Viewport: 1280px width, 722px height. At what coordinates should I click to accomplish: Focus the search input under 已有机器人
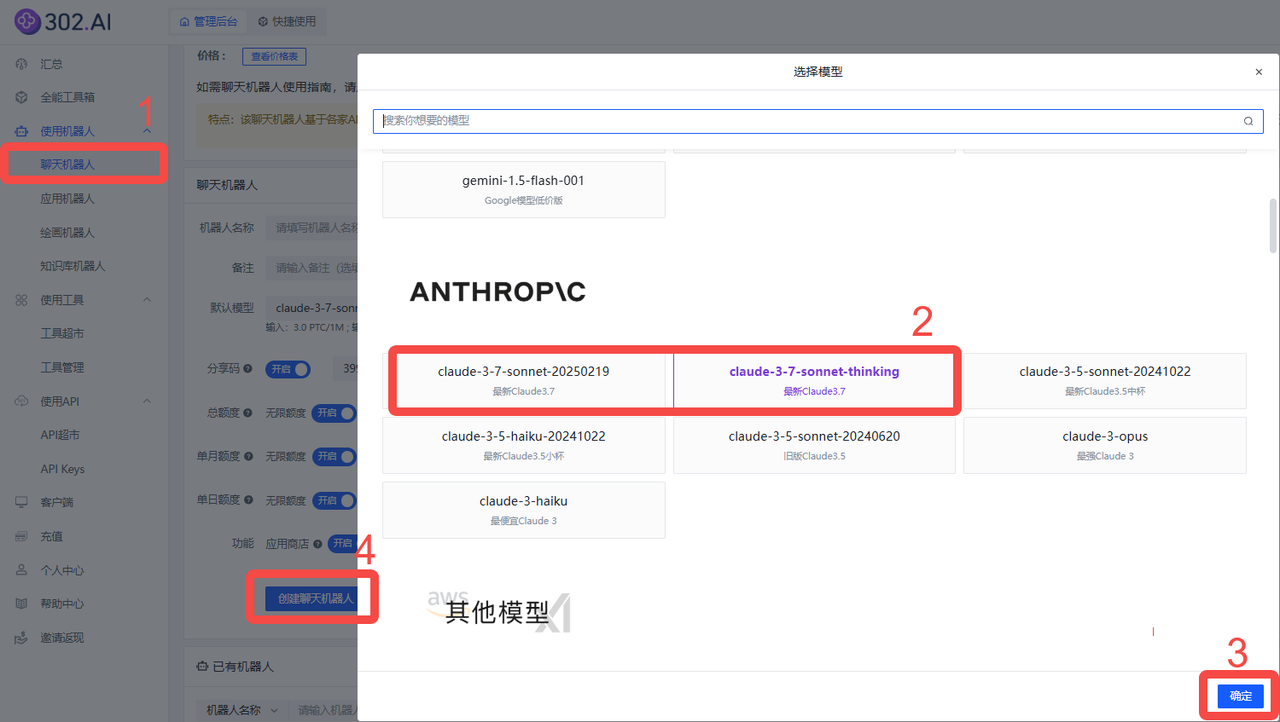(325, 710)
